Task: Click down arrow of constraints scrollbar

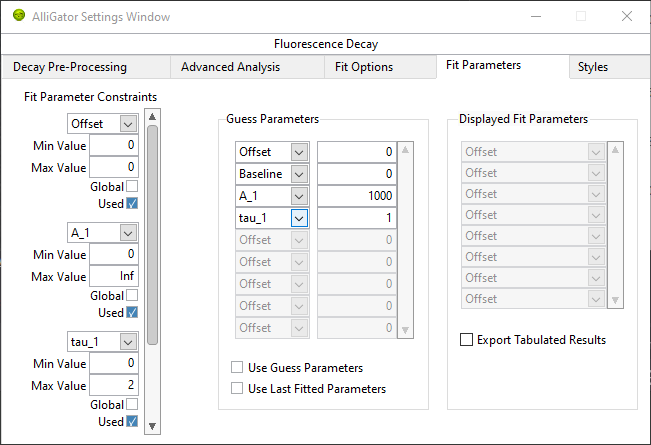Action: 152,426
